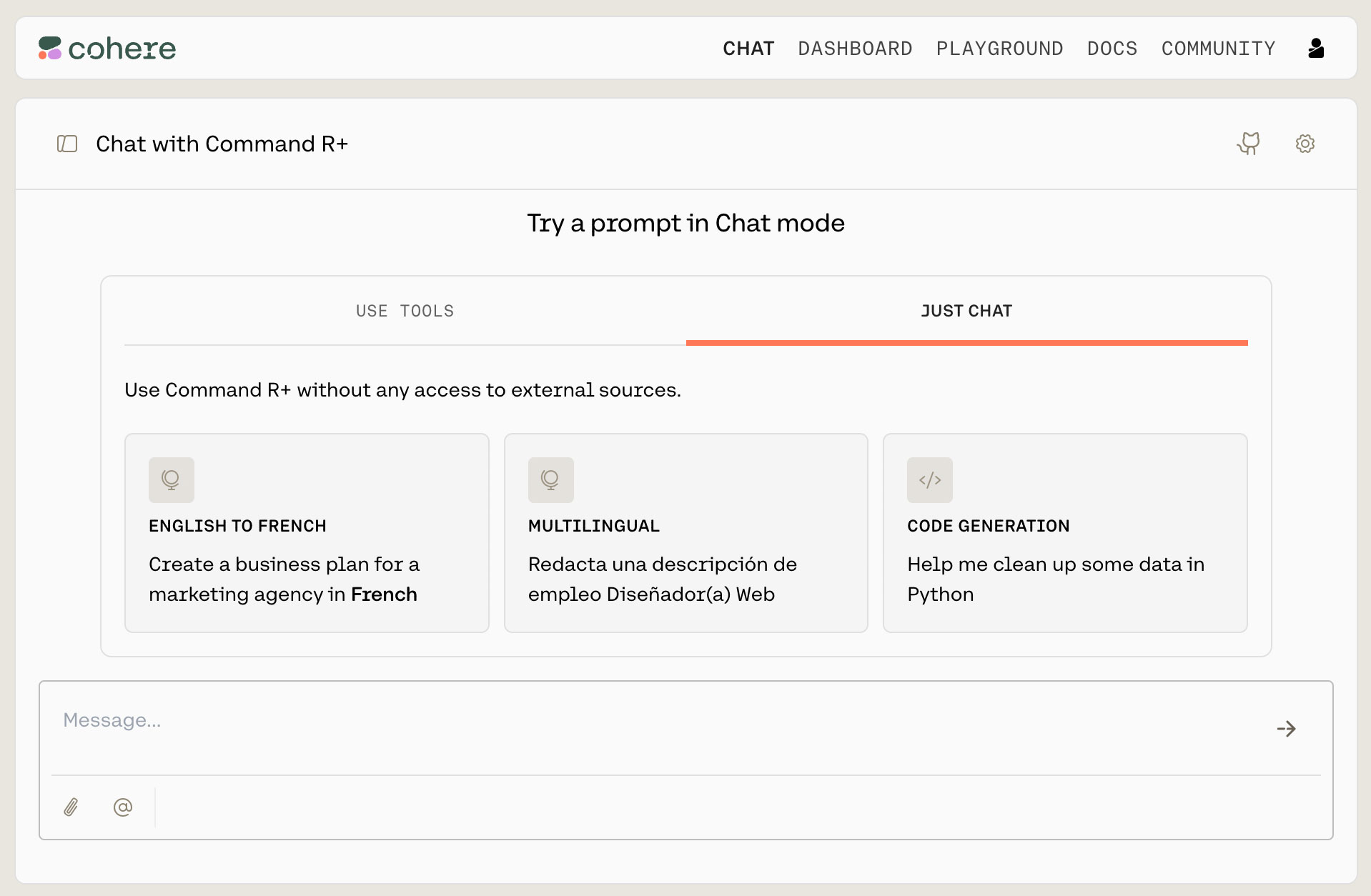Click the @ mention tools icon
Viewport: 1371px width, 896px height.
coord(123,807)
